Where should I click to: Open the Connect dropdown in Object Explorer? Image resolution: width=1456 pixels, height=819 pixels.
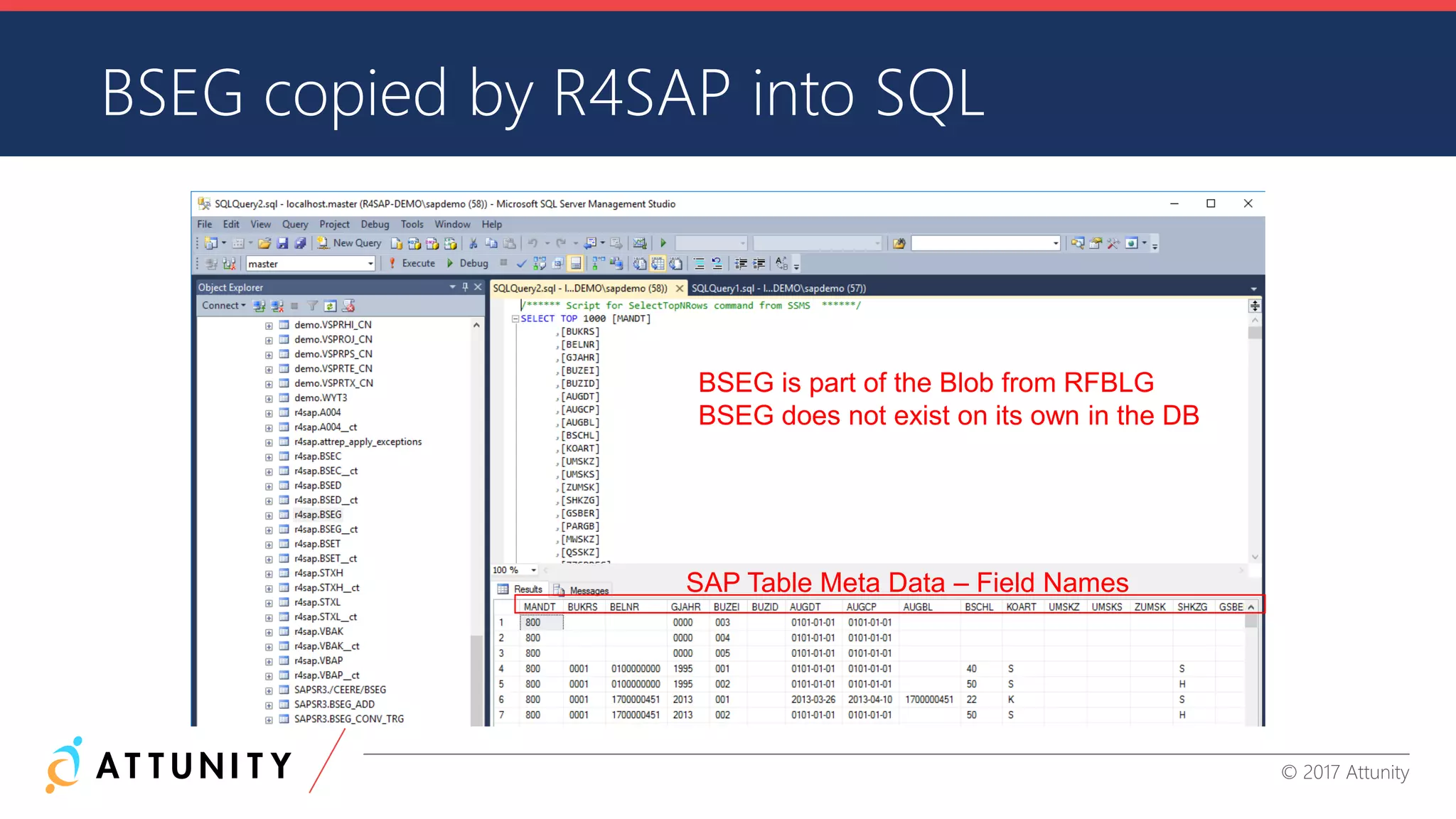pos(223,305)
